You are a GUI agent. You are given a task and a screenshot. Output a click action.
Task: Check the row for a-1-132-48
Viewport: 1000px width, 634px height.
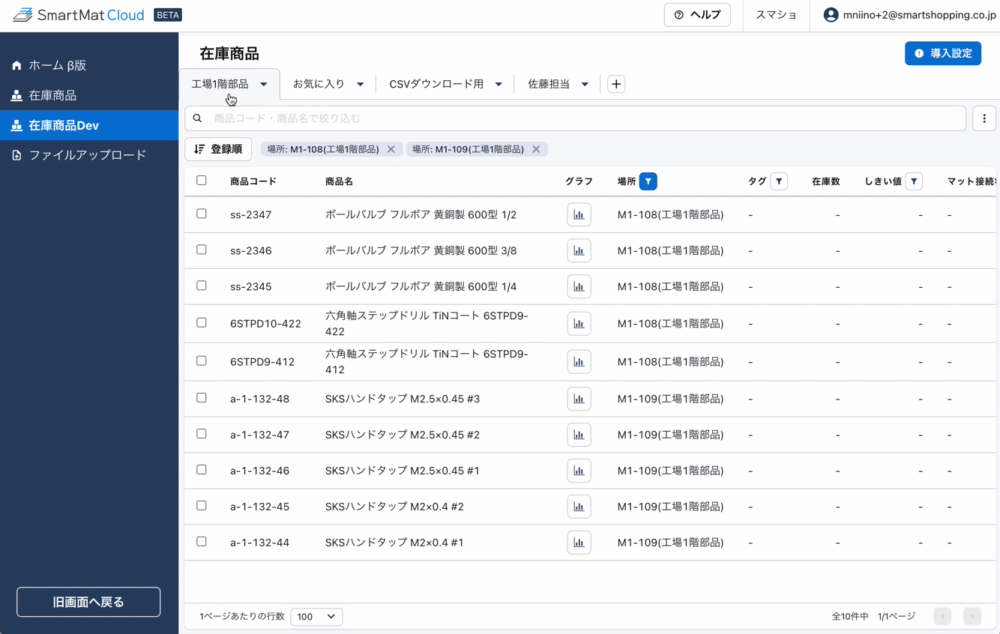tap(202, 398)
